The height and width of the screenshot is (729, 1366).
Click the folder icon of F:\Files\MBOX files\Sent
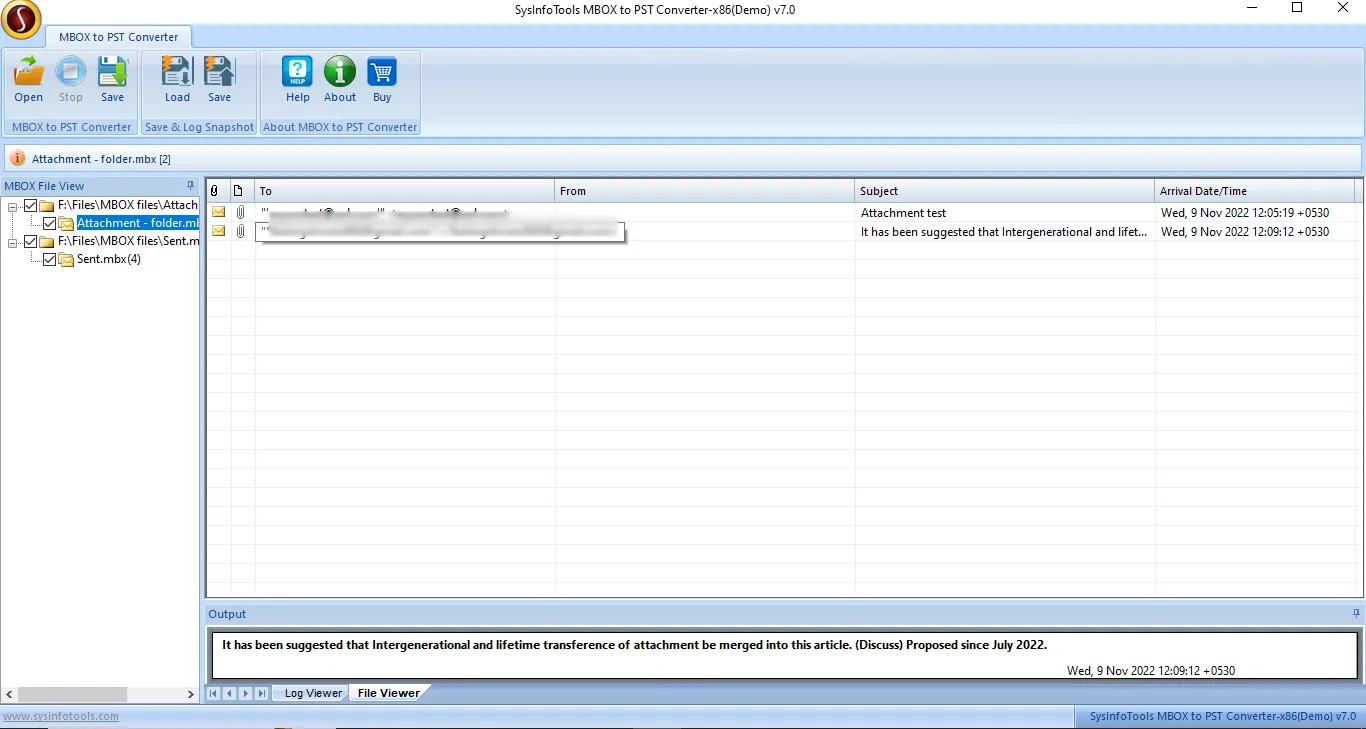pos(47,241)
